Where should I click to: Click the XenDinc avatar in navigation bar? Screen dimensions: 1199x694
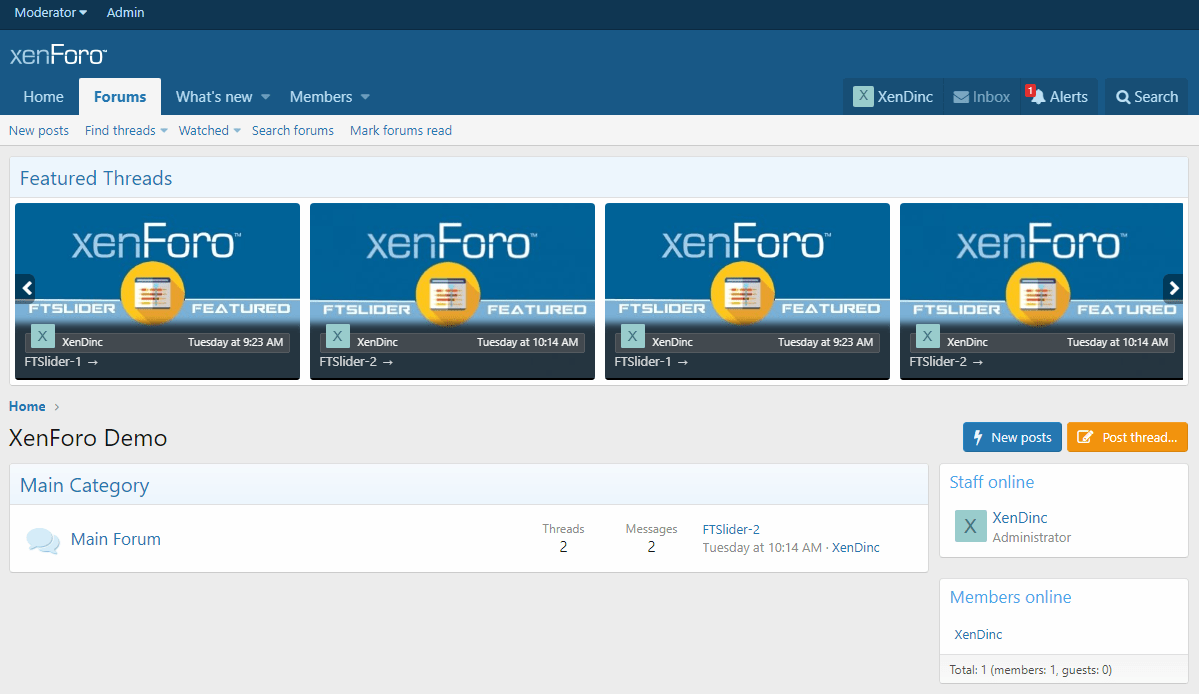pyautogui.click(x=863, y=96)
